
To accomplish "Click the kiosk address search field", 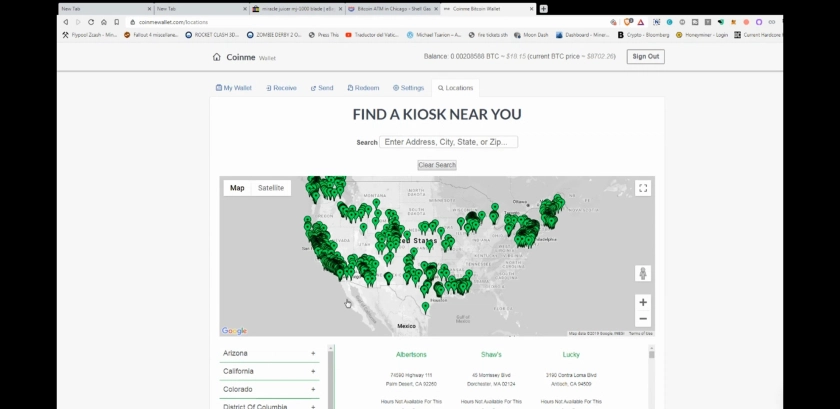I will pyautogui.click(x=448, y=142).
